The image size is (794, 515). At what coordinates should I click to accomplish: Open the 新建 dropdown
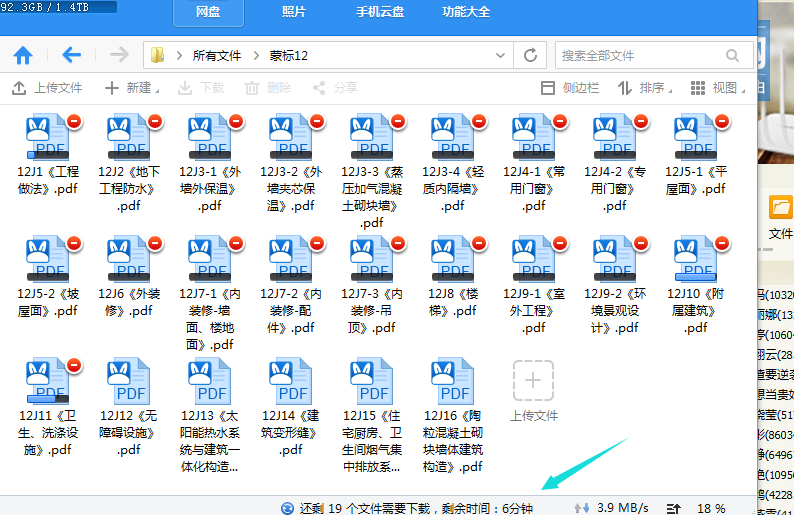pos(132,88)
